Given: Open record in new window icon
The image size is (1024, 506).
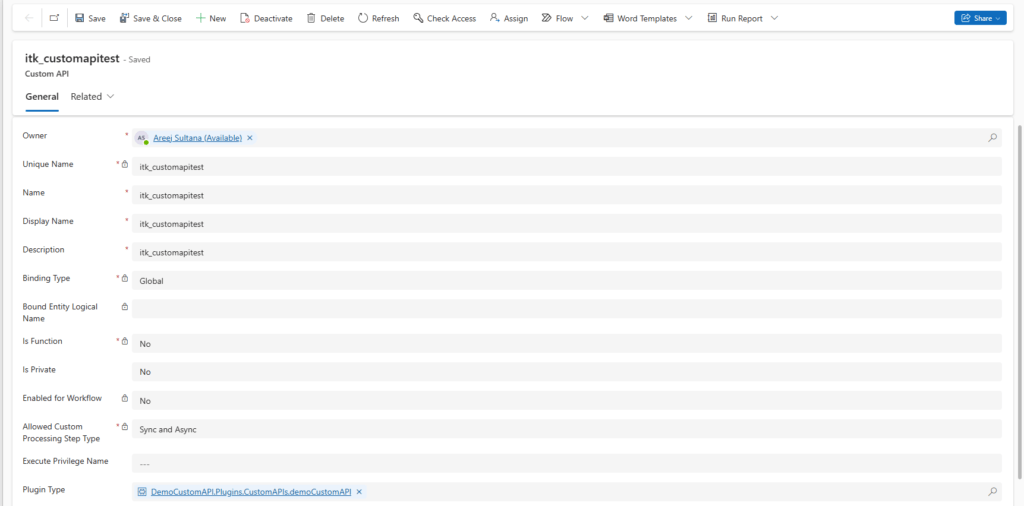Looking at the screenshot, I should coord(54,18).
